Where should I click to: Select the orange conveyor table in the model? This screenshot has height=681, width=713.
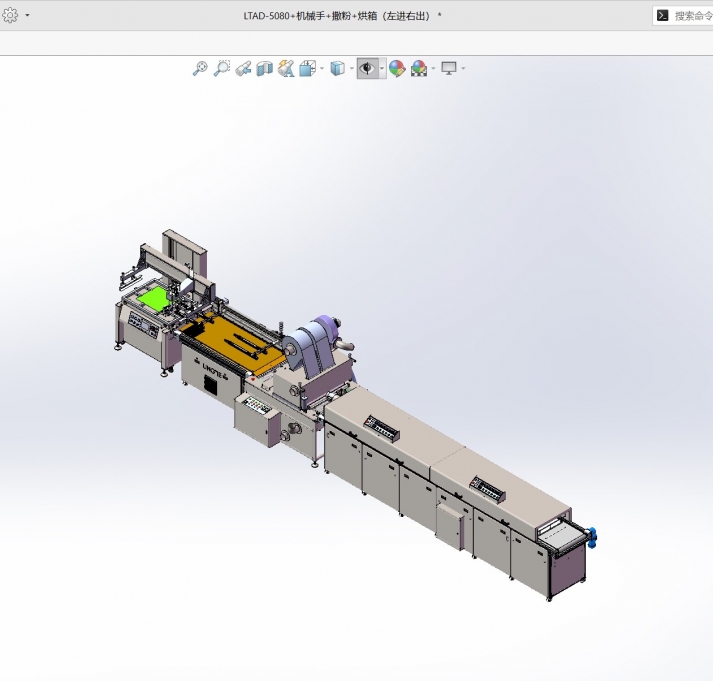pos(232,341)
